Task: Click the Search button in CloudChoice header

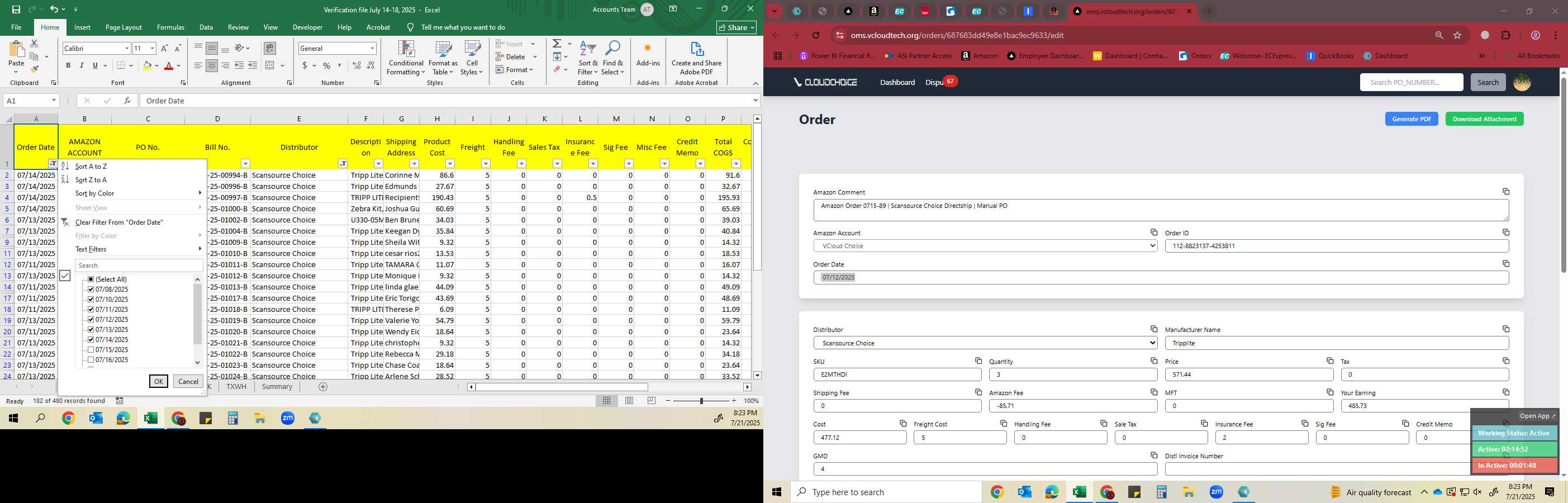Action: 1488,82
